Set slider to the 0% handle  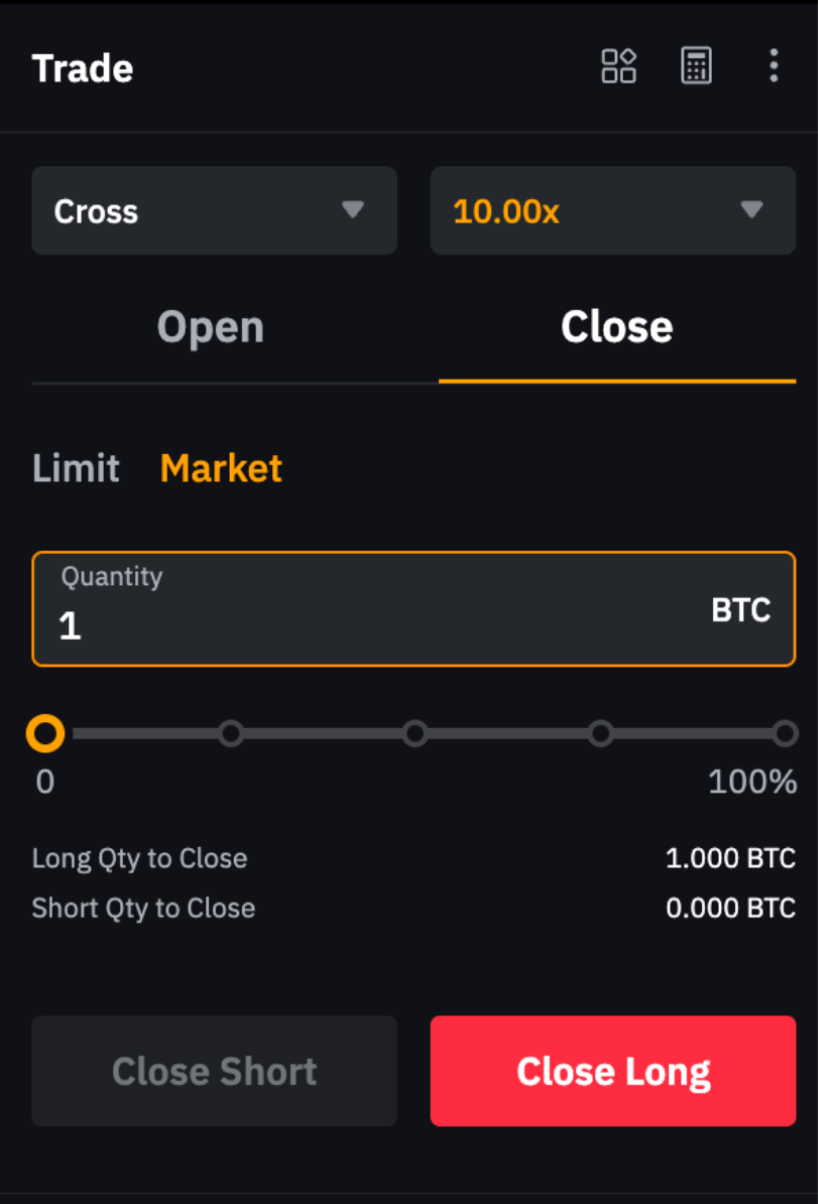tap(45, 734)
